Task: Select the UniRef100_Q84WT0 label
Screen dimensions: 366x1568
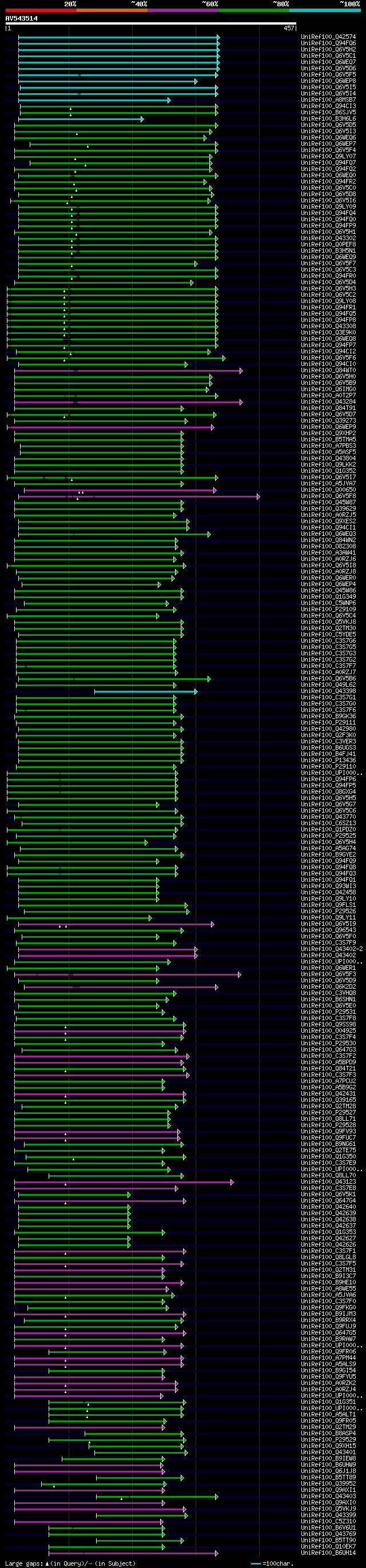Action: pyautogui.click(x=328, y=370)
